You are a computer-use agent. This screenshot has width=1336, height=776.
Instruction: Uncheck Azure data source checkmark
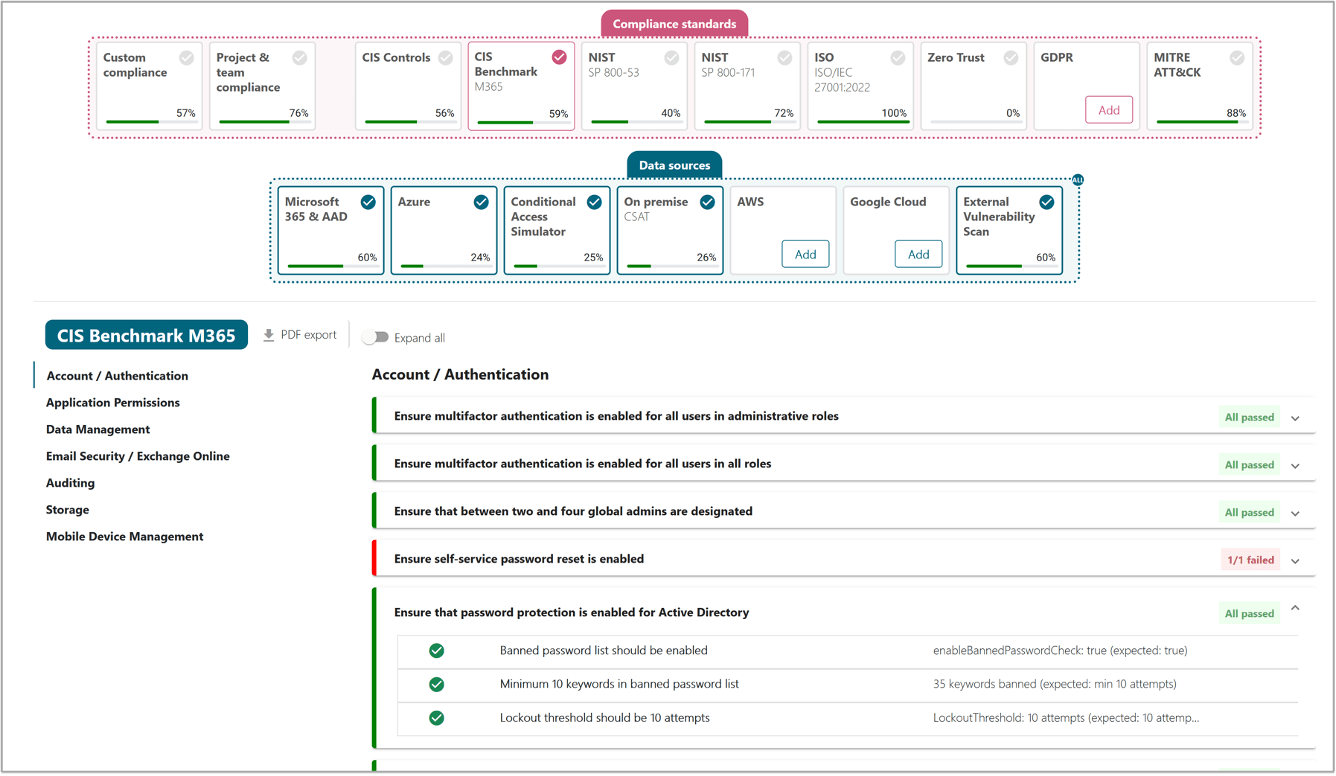tap(481, 202)
